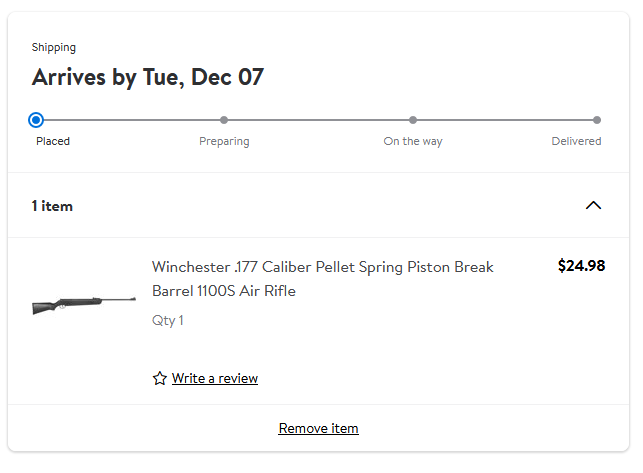Screen dimensions: 643x473
Task: Click the Shipping label
Action: point(54,48)
